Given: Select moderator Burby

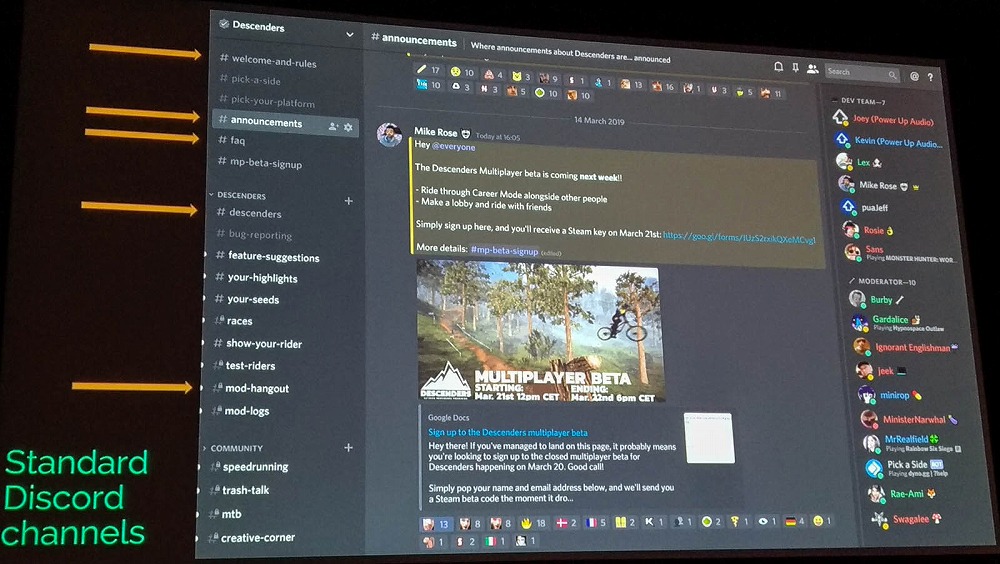Looking at the screenshot, I should [x=877, y=299].
